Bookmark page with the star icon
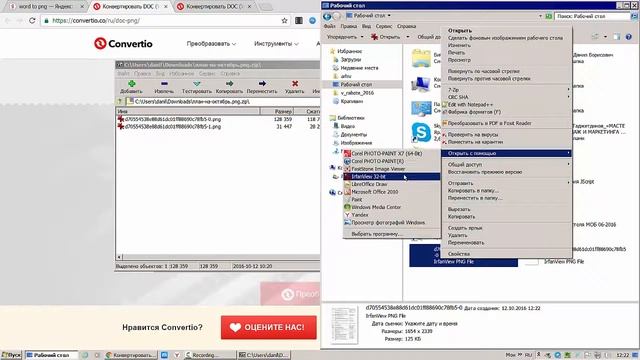Viewport: 640px width, 360px height. (284, 20)
